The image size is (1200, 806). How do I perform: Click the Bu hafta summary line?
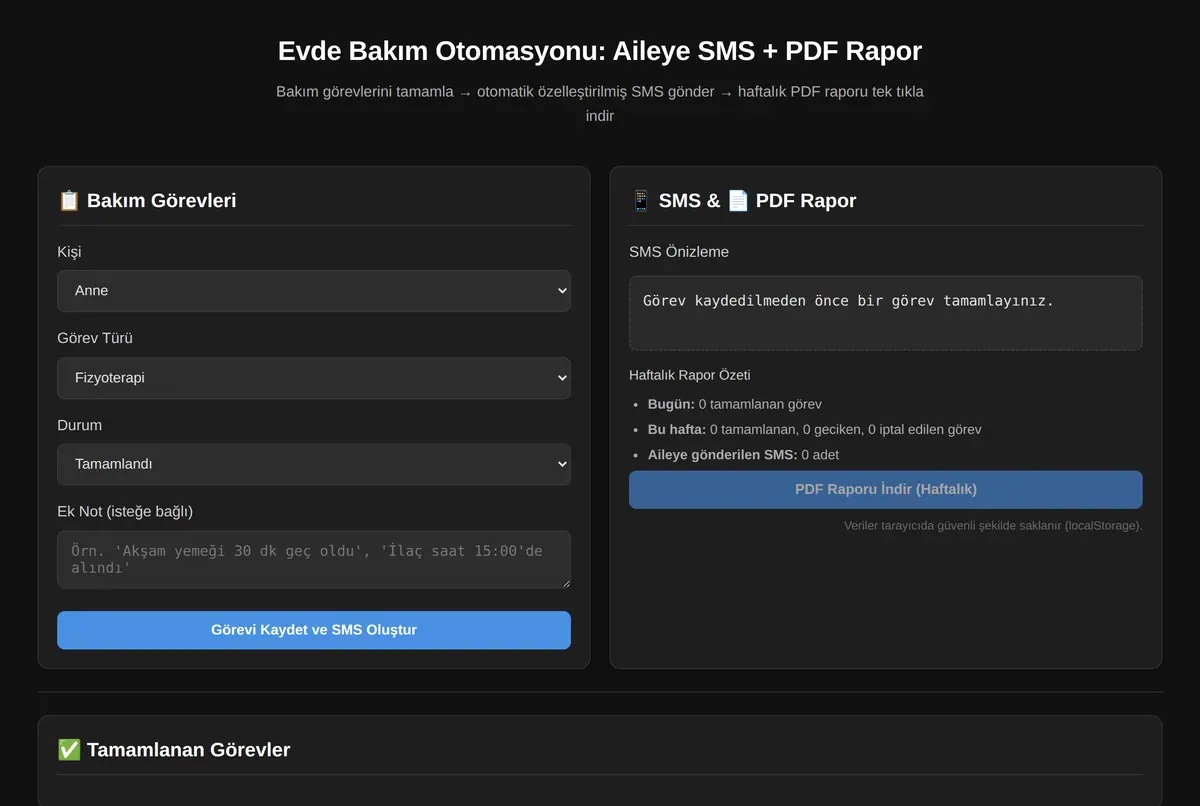pyautogui.click(x=814, y=429)
